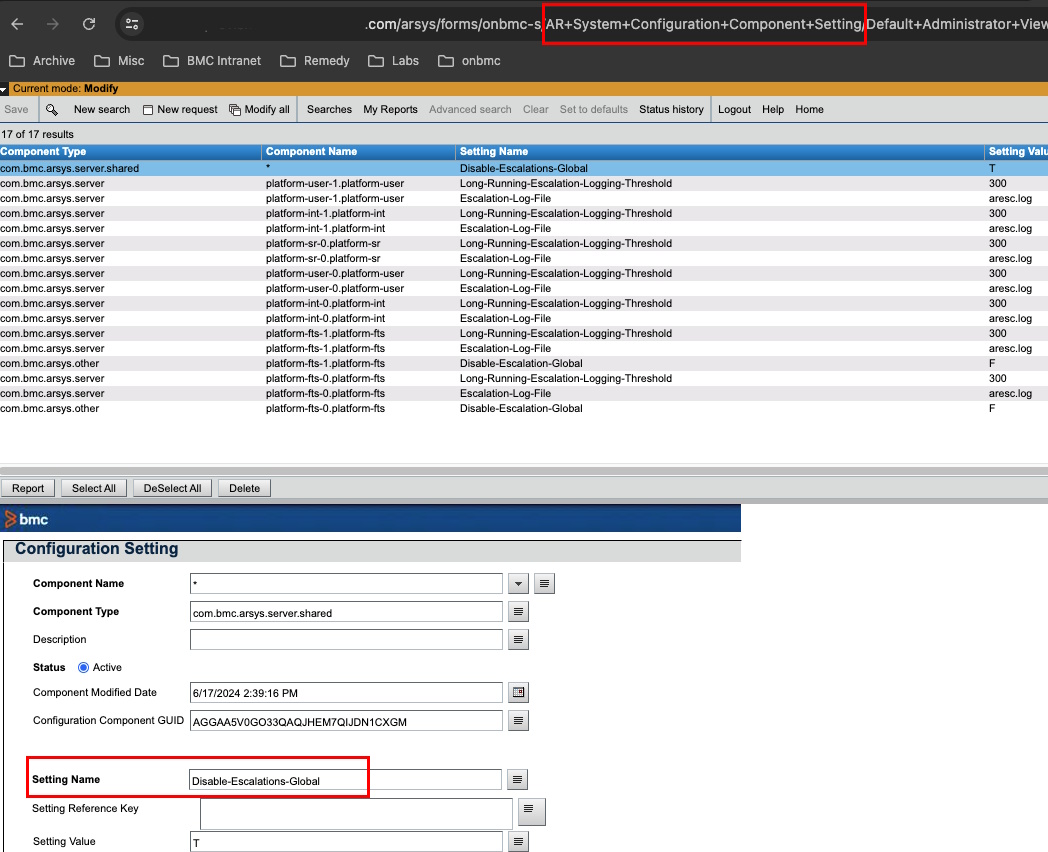The height and width of the screenshot is (852, 1048).
Task: Sort by the Component Type column header
Action: point(130,152)
